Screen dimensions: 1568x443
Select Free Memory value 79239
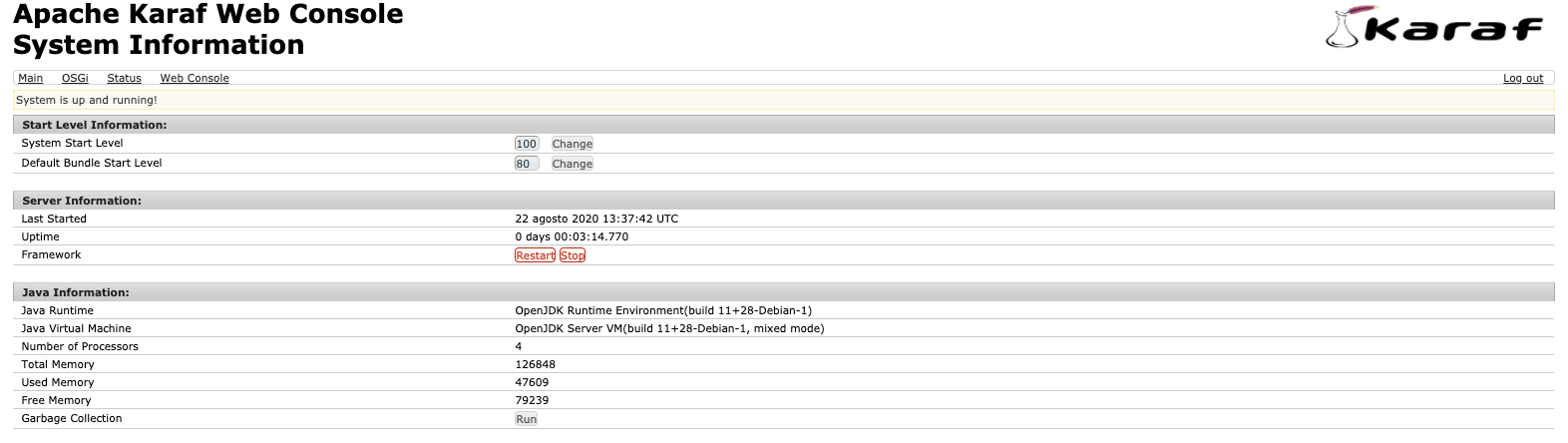[533, 400]
